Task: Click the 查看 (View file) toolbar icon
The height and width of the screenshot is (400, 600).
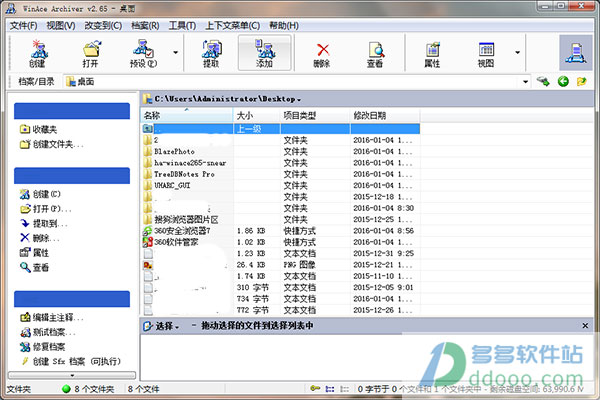Action: (x=375, y=55)
